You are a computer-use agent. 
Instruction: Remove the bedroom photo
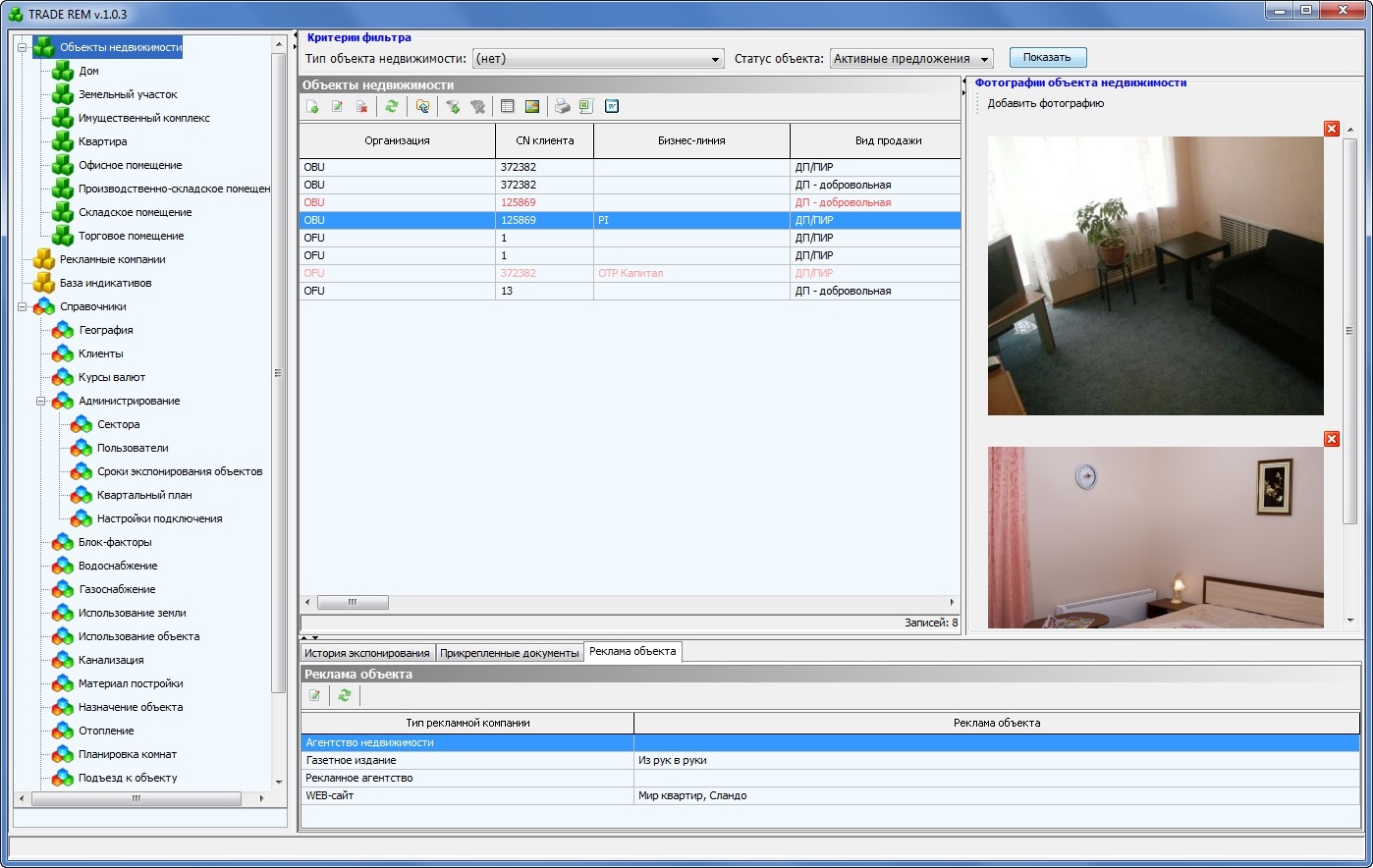1332,439
